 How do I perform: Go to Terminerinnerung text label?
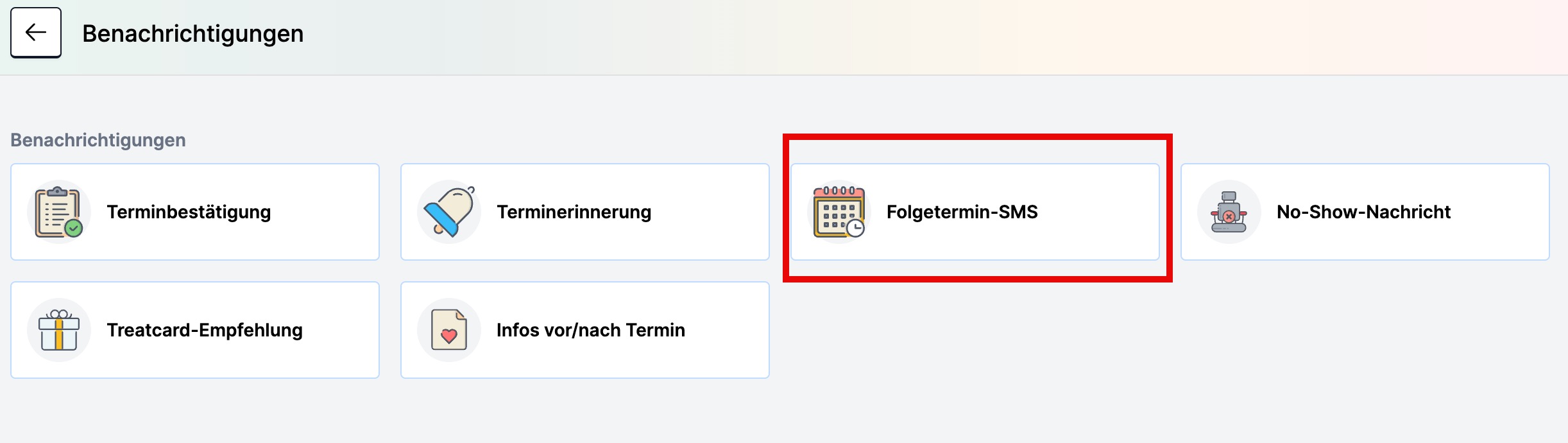pos(574,212)
